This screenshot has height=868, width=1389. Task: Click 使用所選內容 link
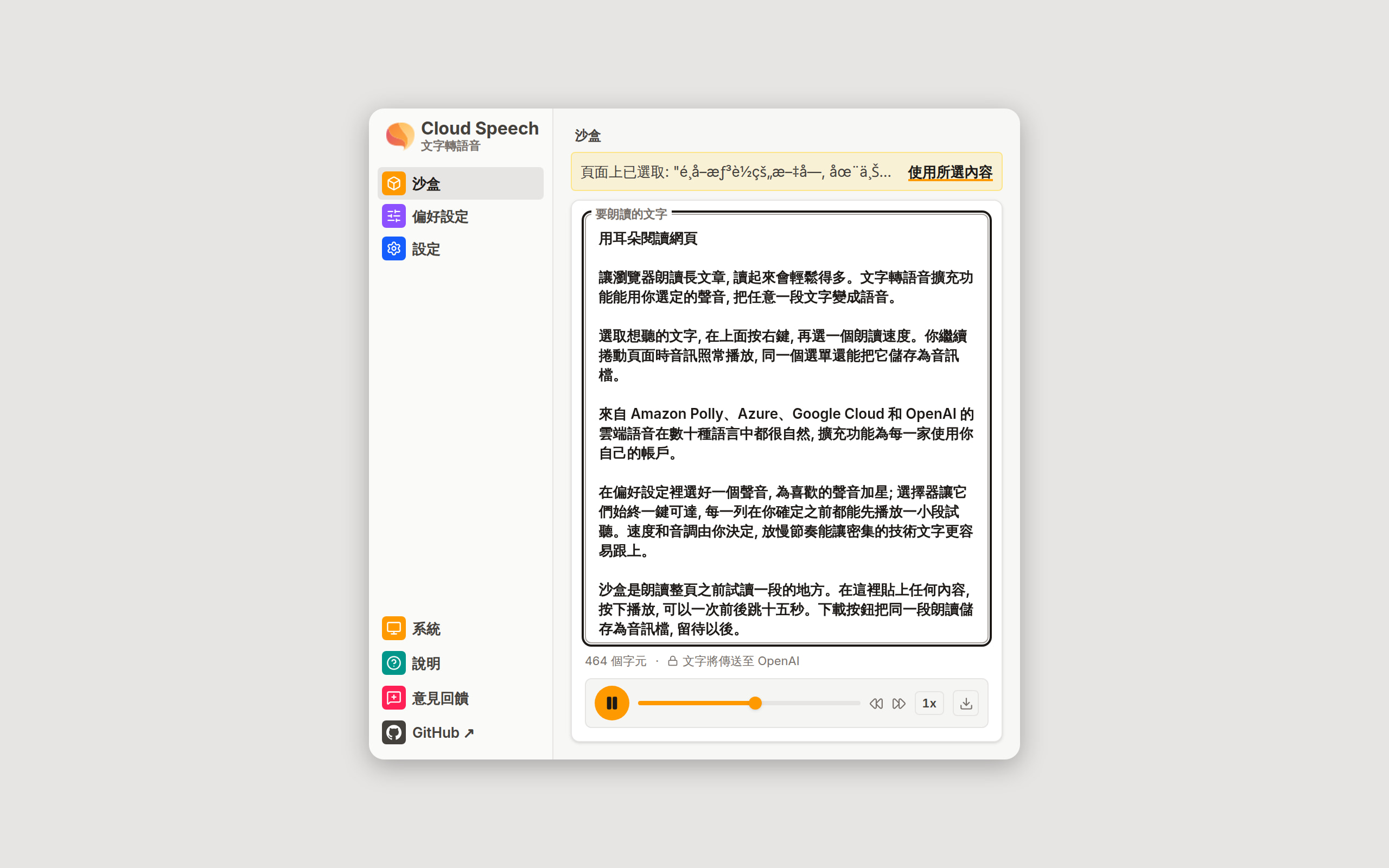tap(950, 172)
